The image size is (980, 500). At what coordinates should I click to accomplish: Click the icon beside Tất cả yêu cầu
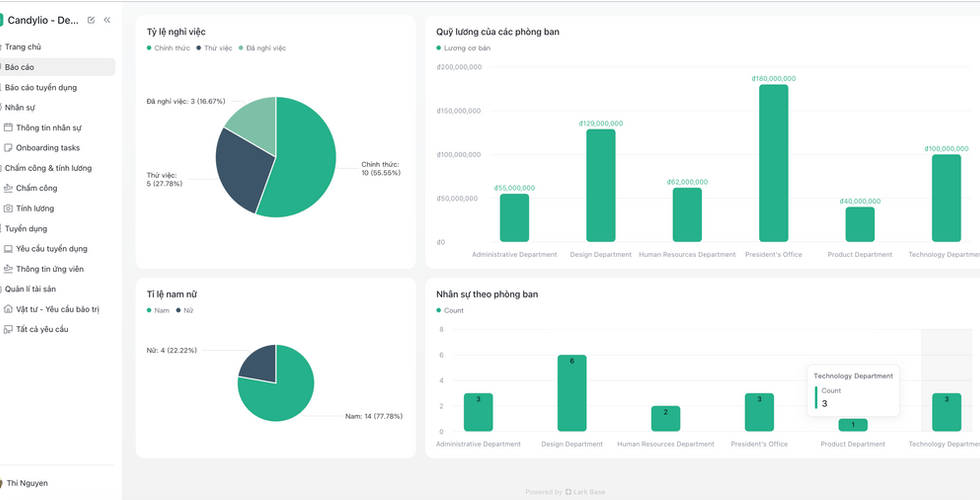[8, 329]
